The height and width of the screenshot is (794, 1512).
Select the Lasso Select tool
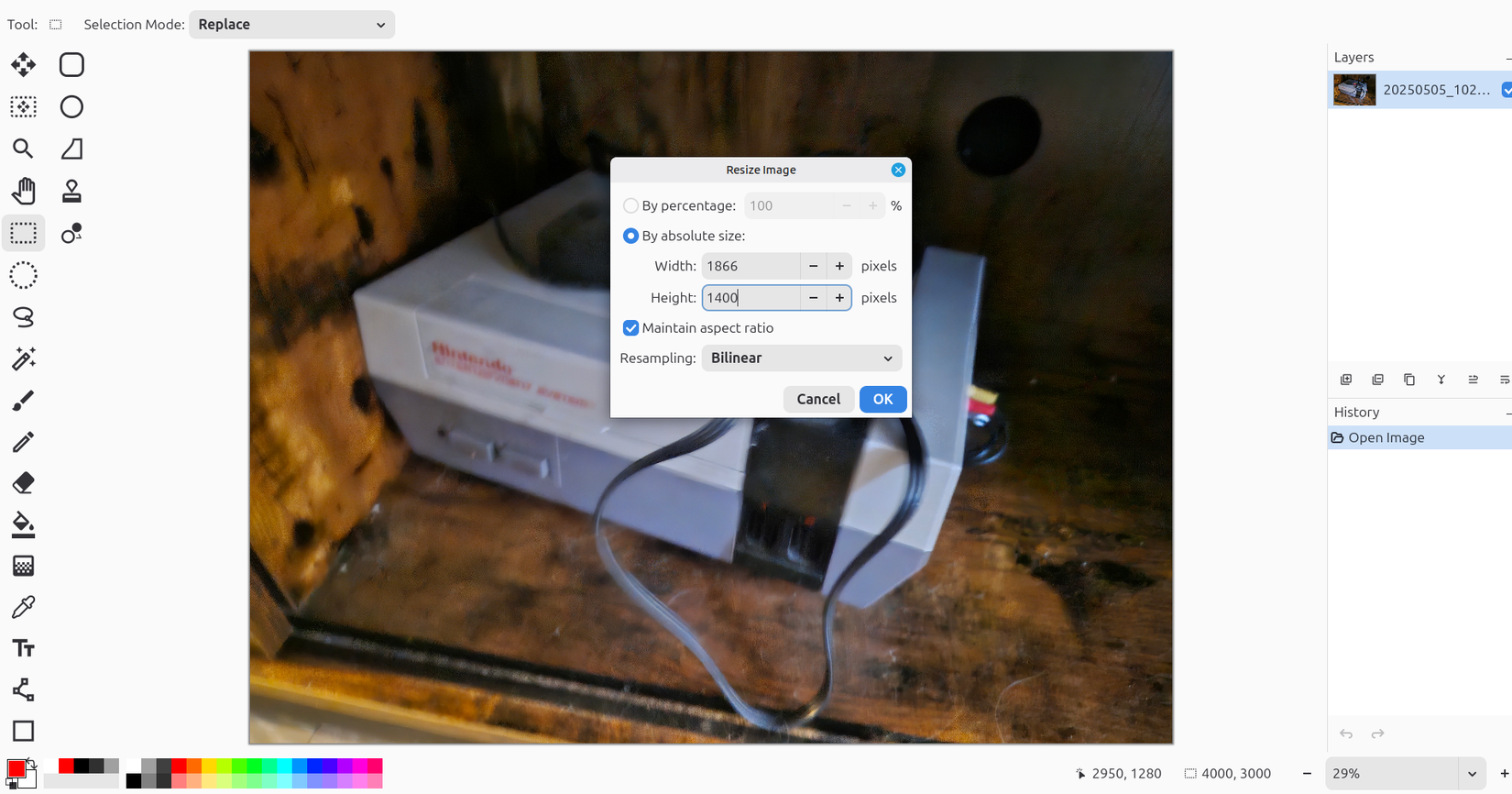coord(23,317)
